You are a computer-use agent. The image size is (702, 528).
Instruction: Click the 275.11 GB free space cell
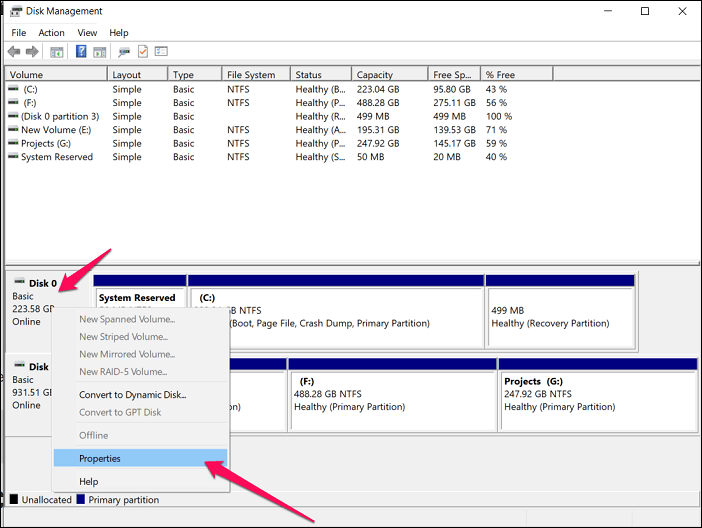(454, 103)
